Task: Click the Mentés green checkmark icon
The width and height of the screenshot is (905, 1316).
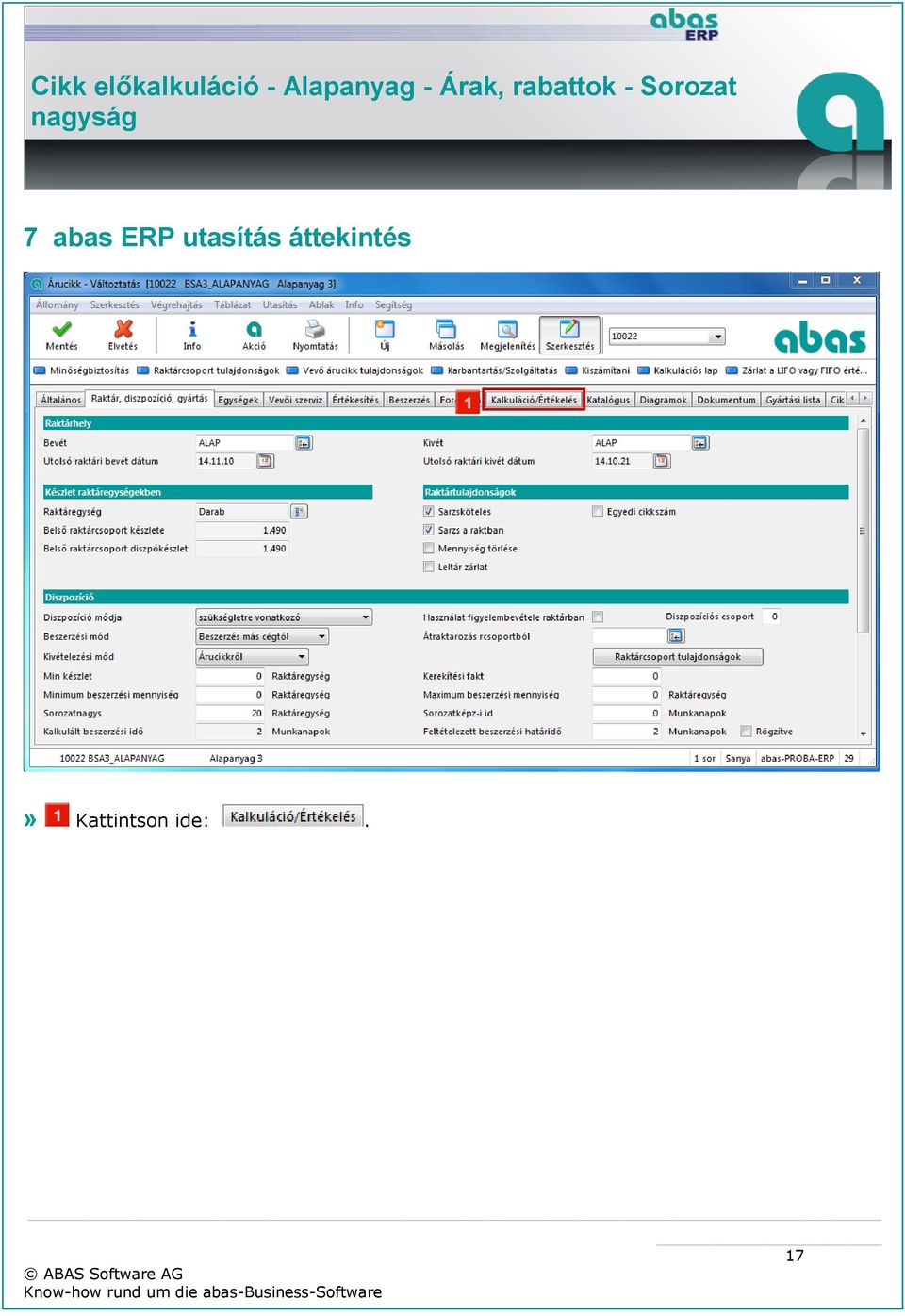Action: point(62,329)
